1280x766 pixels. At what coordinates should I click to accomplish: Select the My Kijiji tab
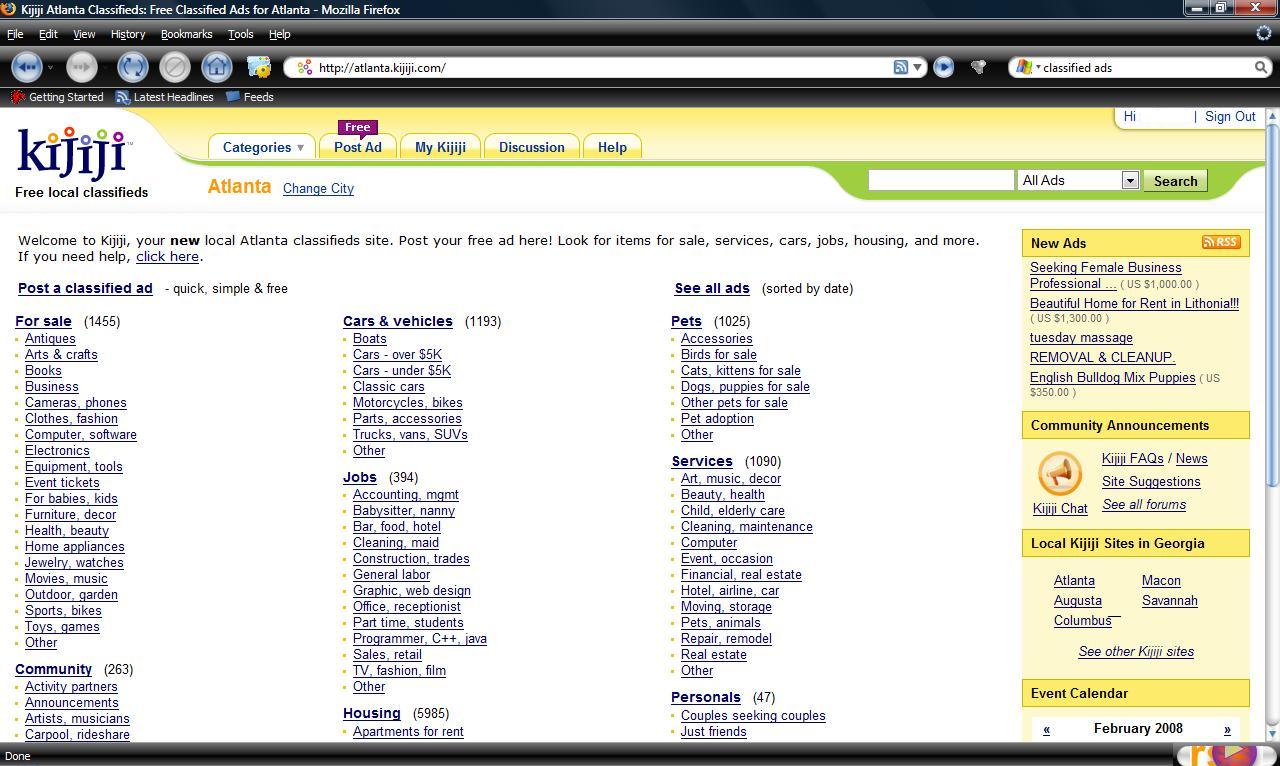tap(440, 147)
